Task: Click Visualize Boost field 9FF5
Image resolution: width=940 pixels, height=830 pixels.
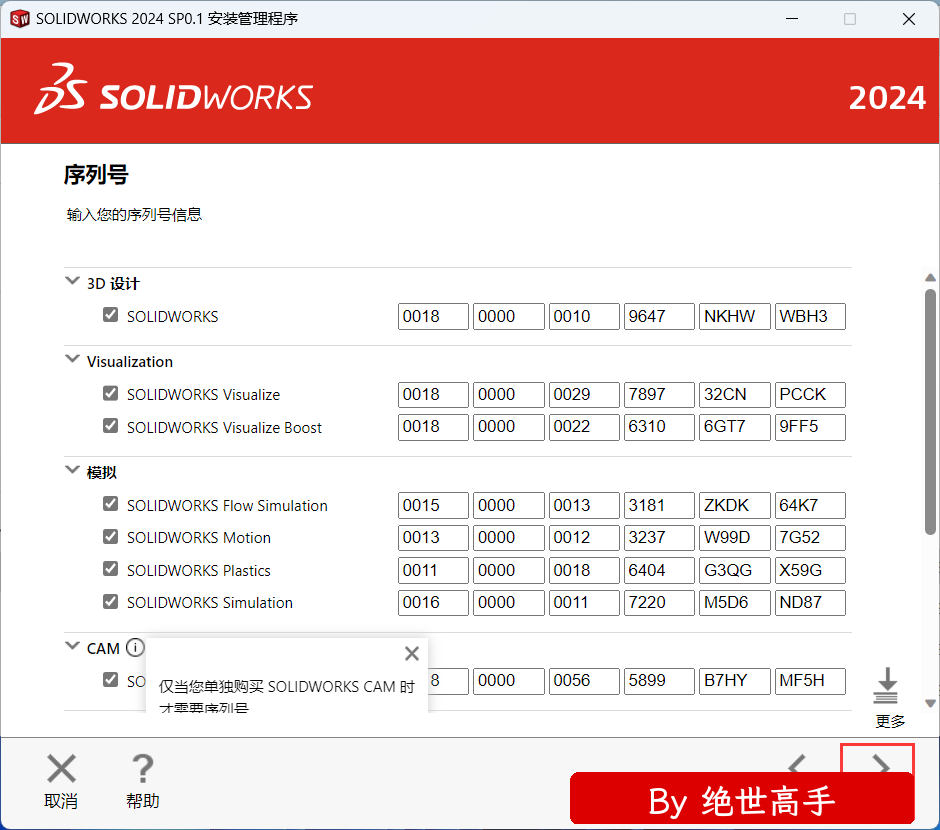Action: pyautogui.click(x=810, y=427)
